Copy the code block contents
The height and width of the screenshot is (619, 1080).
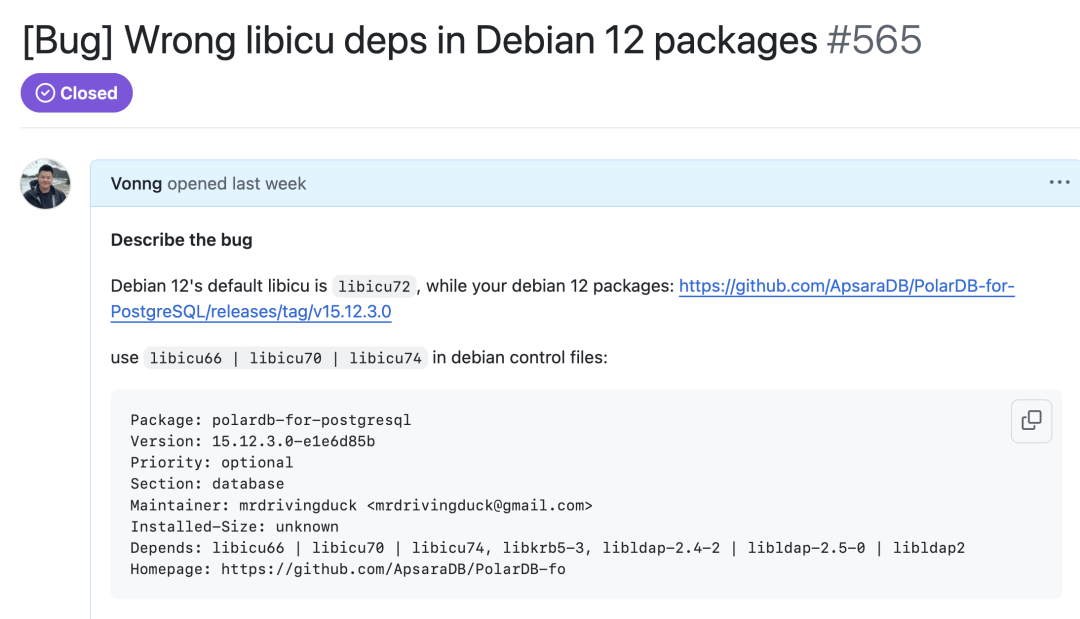tap(1031, 421)
